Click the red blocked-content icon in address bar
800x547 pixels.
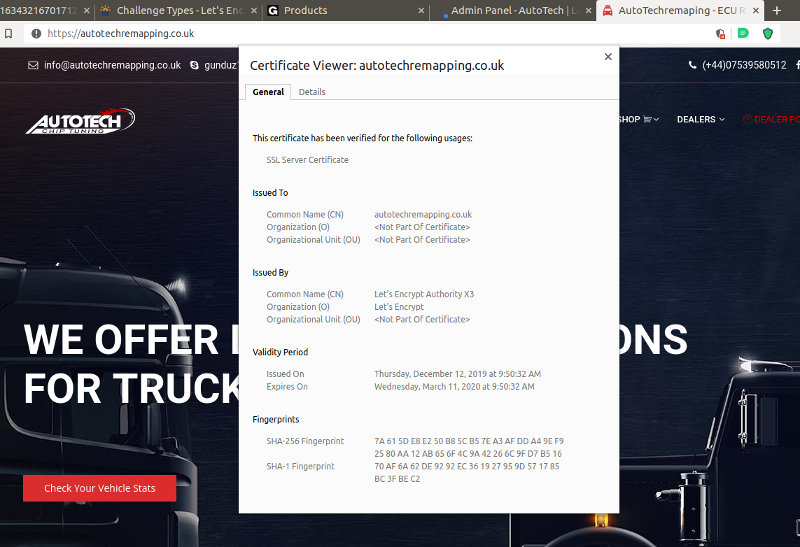(720, 33)
